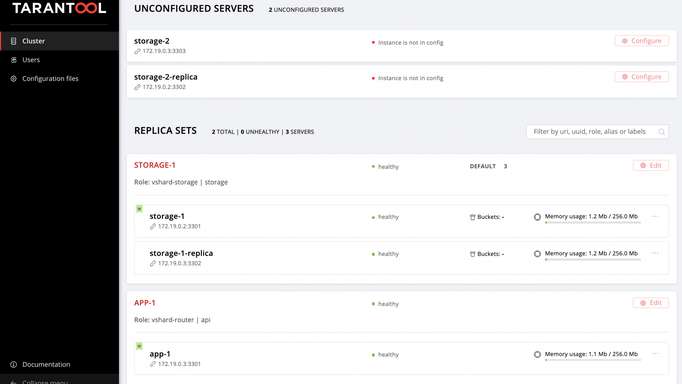
Task: Click the Users sidebar icon
Action: click(x=13, y=60)
